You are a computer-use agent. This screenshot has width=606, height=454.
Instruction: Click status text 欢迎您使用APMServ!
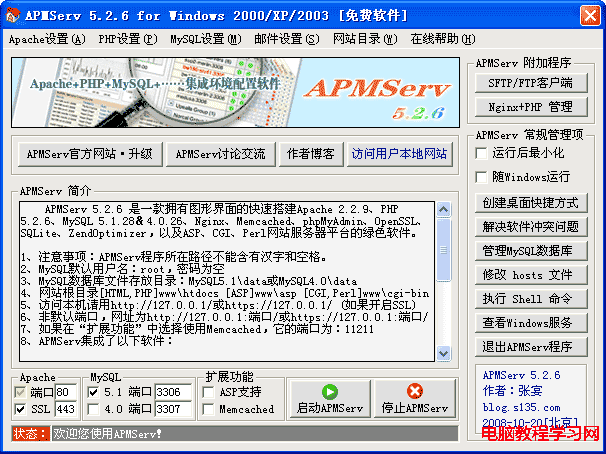107,434
